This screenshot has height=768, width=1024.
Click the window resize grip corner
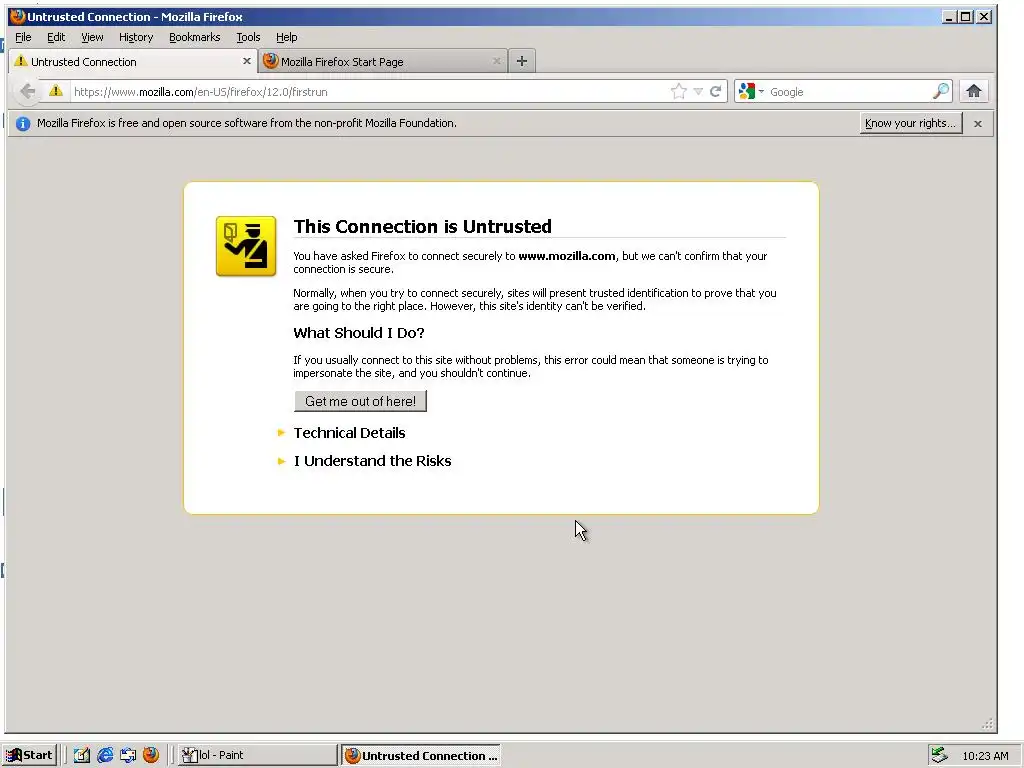pos(987,724)
